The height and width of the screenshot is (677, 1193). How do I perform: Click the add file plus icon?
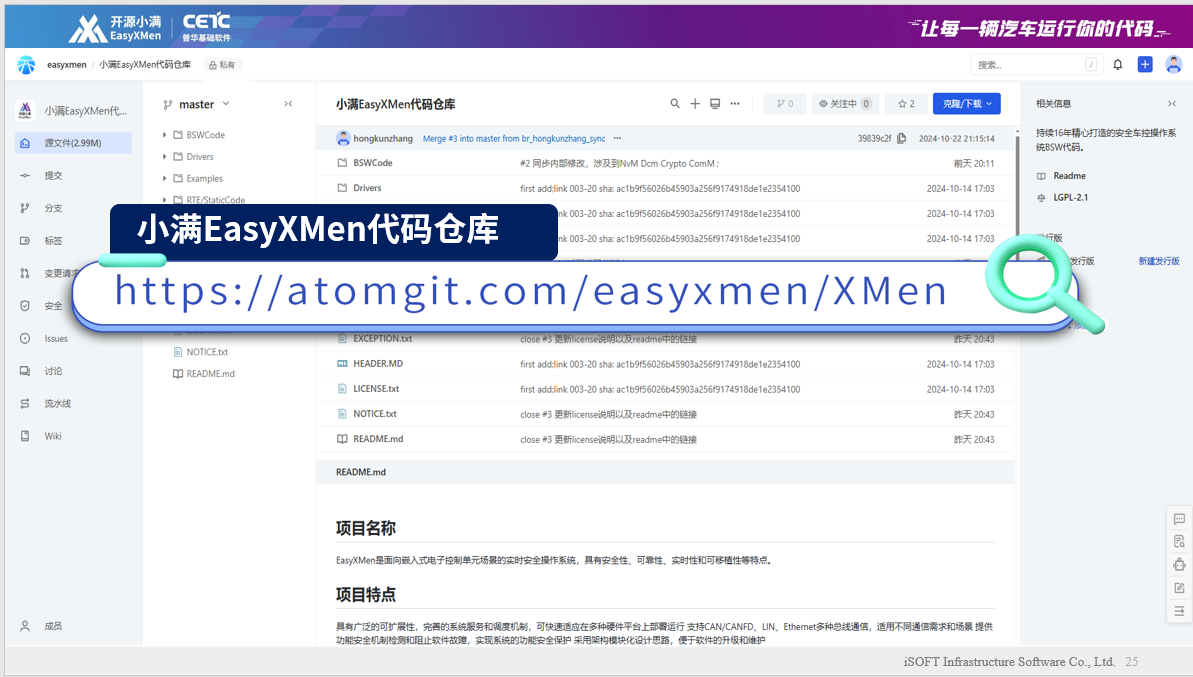click(x=695, y=103)
